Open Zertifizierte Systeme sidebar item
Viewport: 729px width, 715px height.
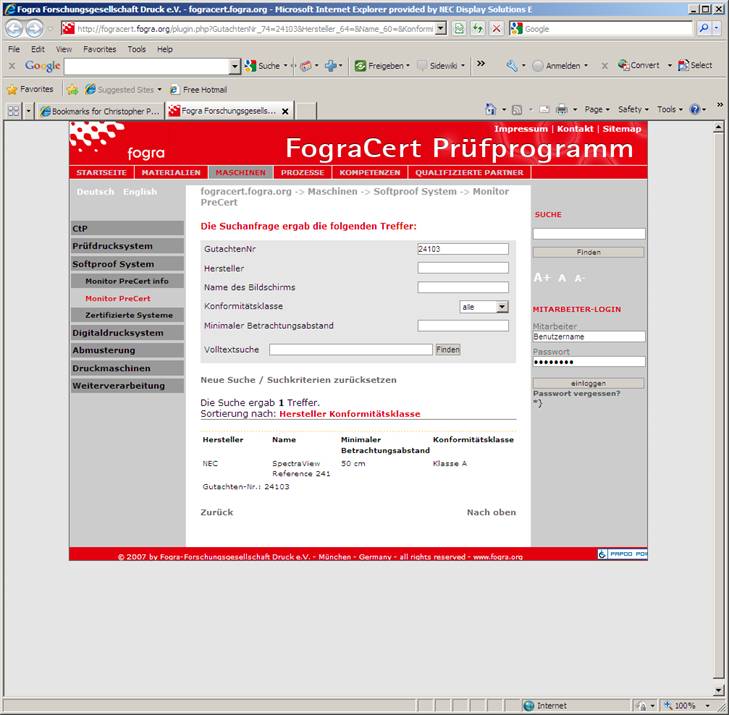pyautogui.click(x=127, y=315)
